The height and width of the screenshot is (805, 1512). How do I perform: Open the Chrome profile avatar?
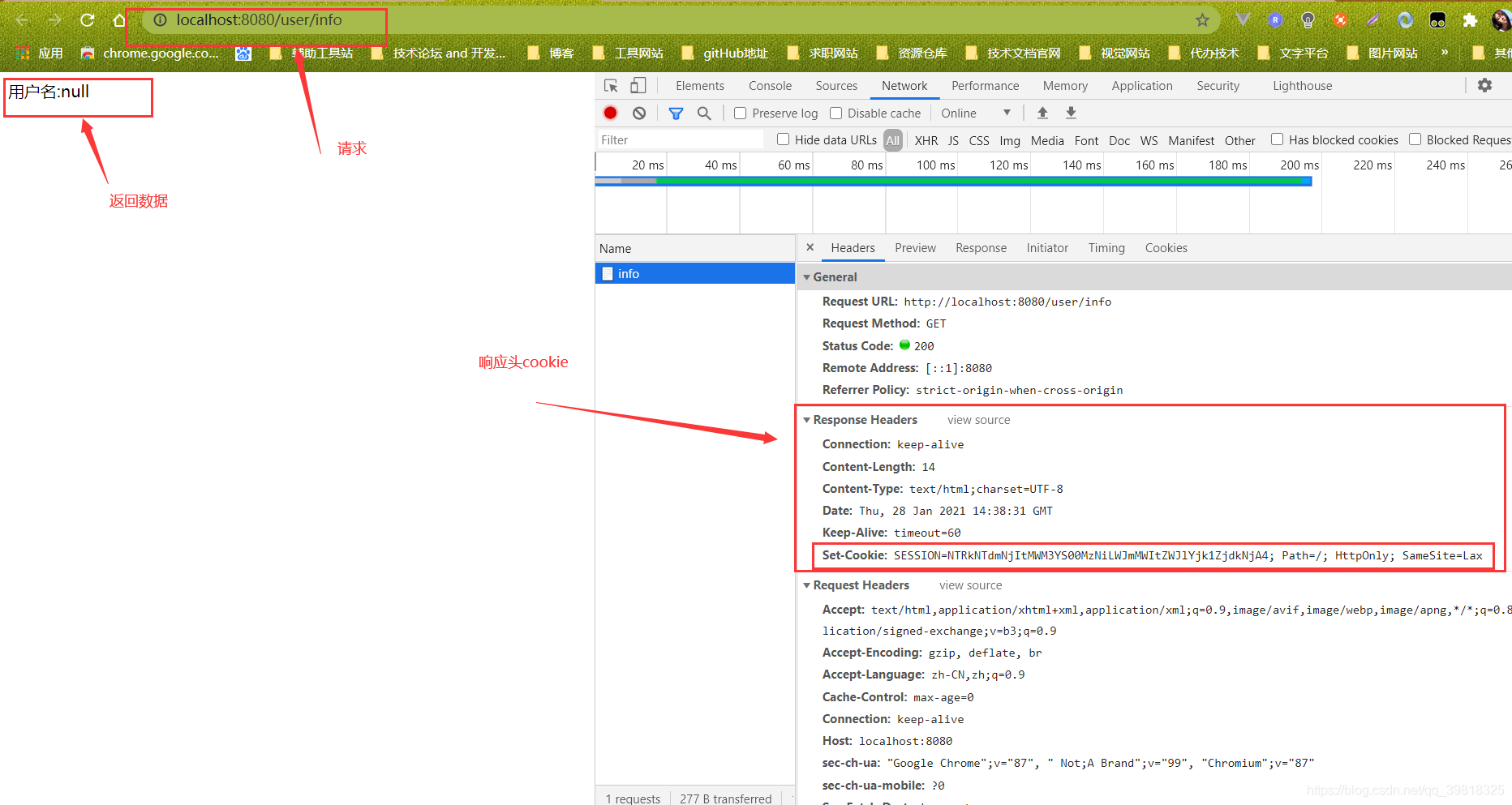(1501, 20)
